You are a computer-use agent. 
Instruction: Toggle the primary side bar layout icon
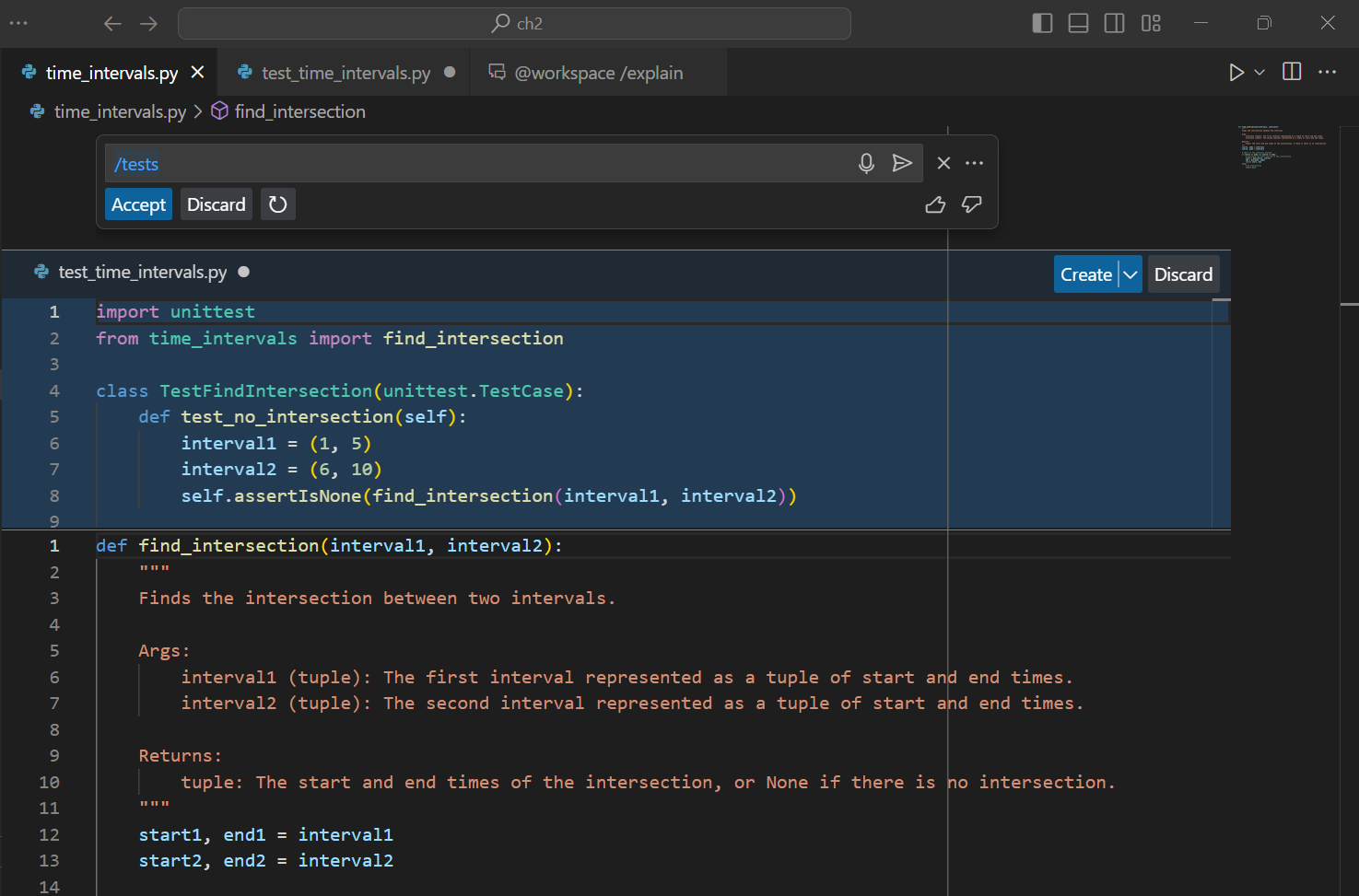1042,23
